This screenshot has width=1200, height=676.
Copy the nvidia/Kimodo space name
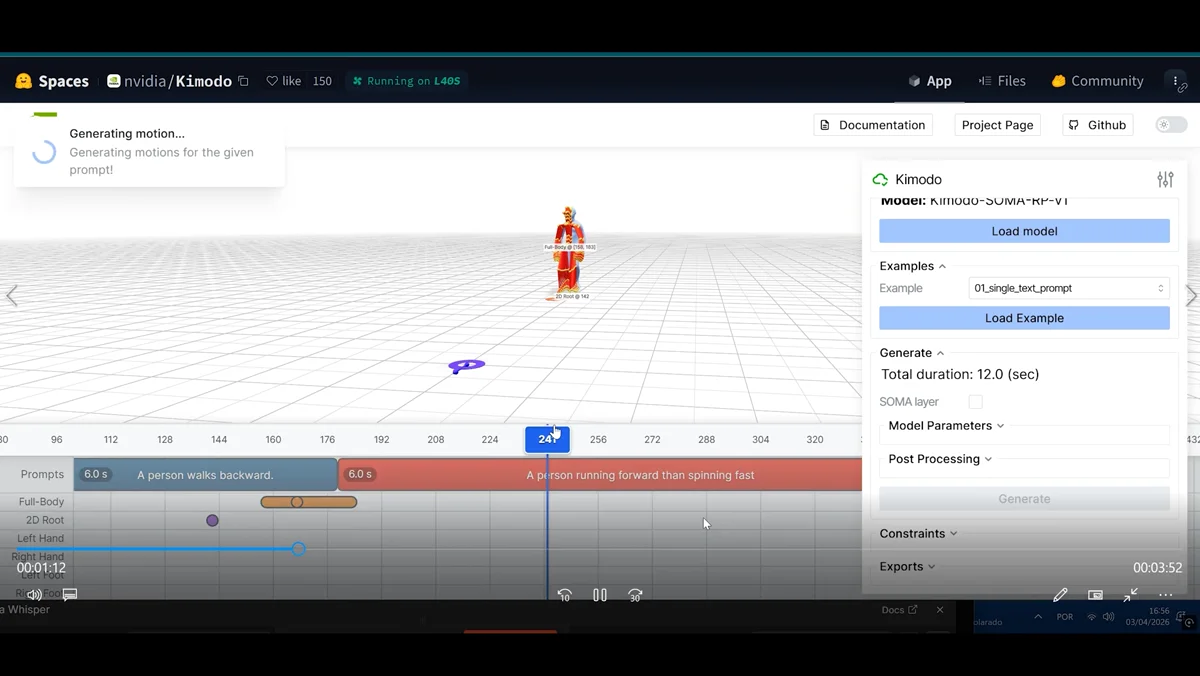[x=243, y=81]
